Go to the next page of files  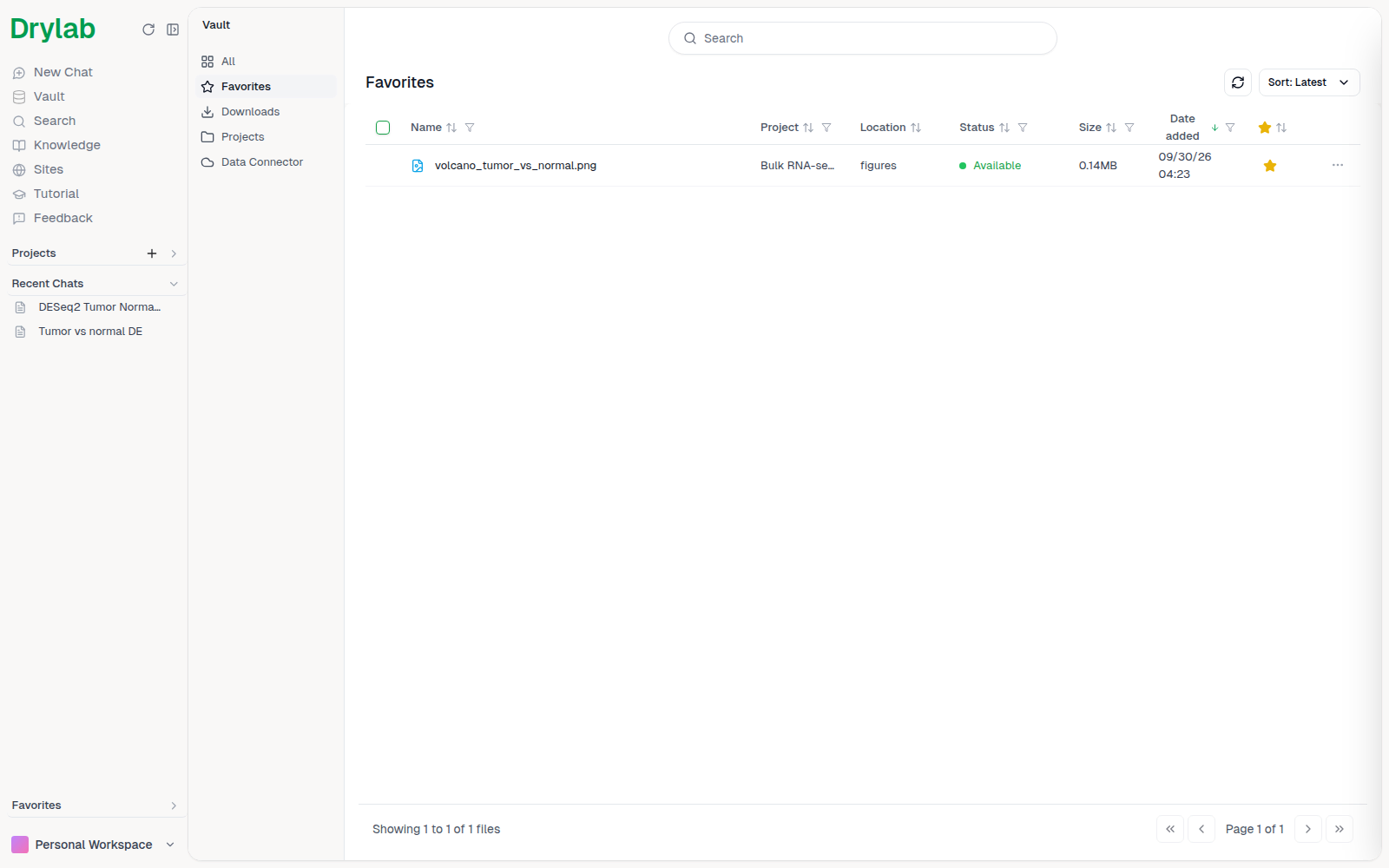[x=1308, y=829]
